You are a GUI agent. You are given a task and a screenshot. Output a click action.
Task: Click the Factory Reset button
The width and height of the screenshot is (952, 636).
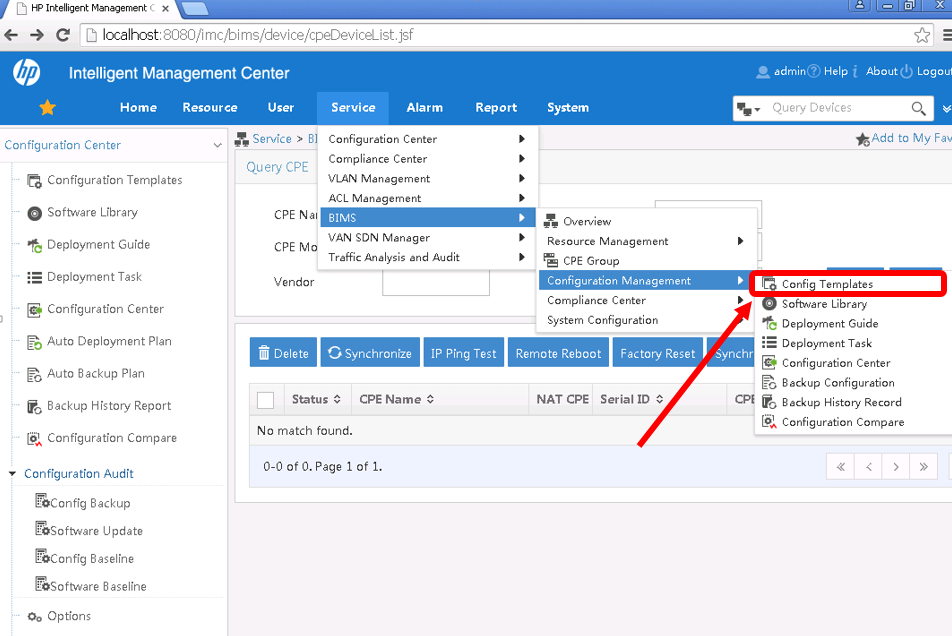click(658, 353)
